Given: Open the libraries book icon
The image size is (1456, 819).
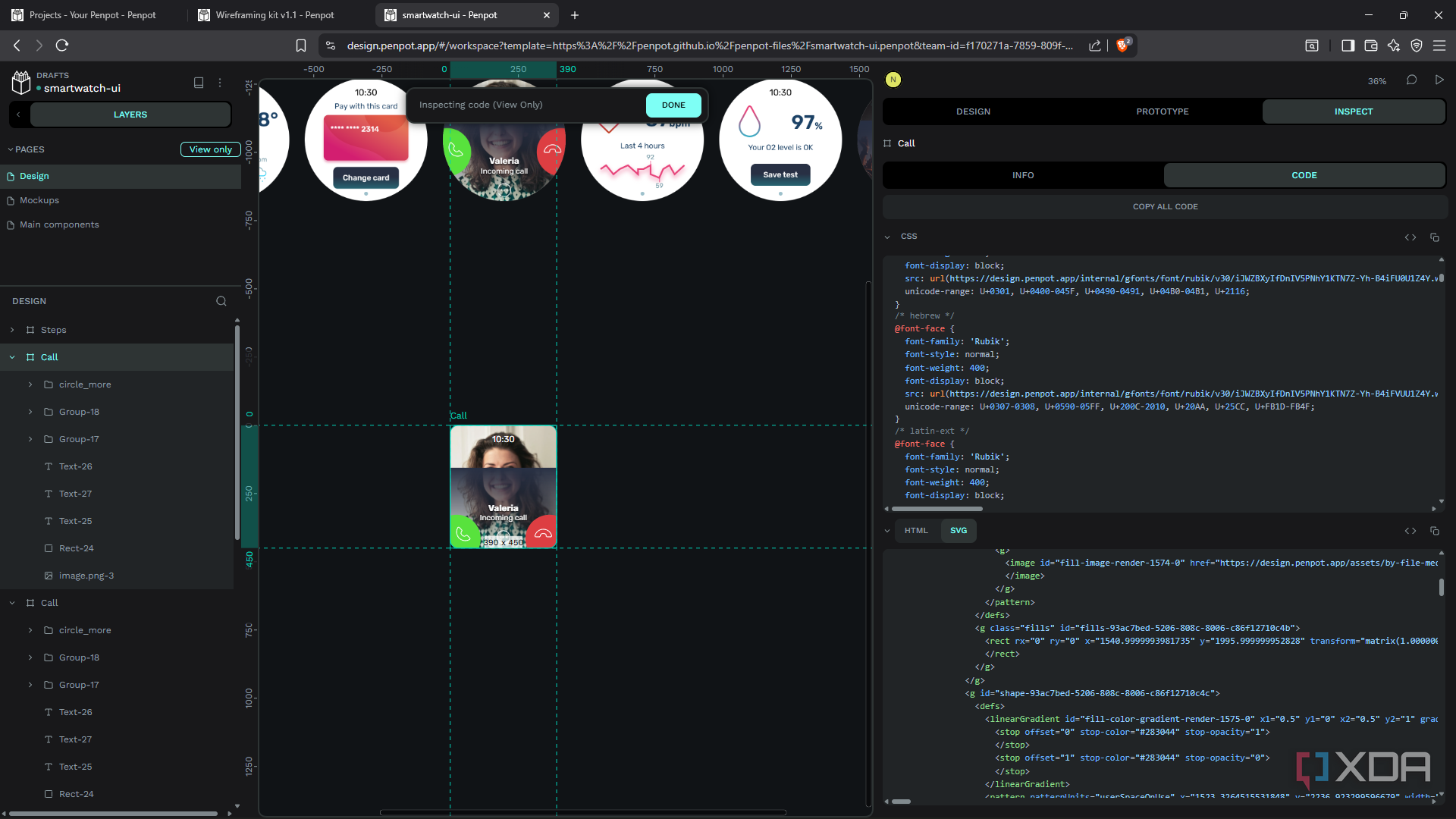Looking at the screenshot, I should tap(199, 83).
